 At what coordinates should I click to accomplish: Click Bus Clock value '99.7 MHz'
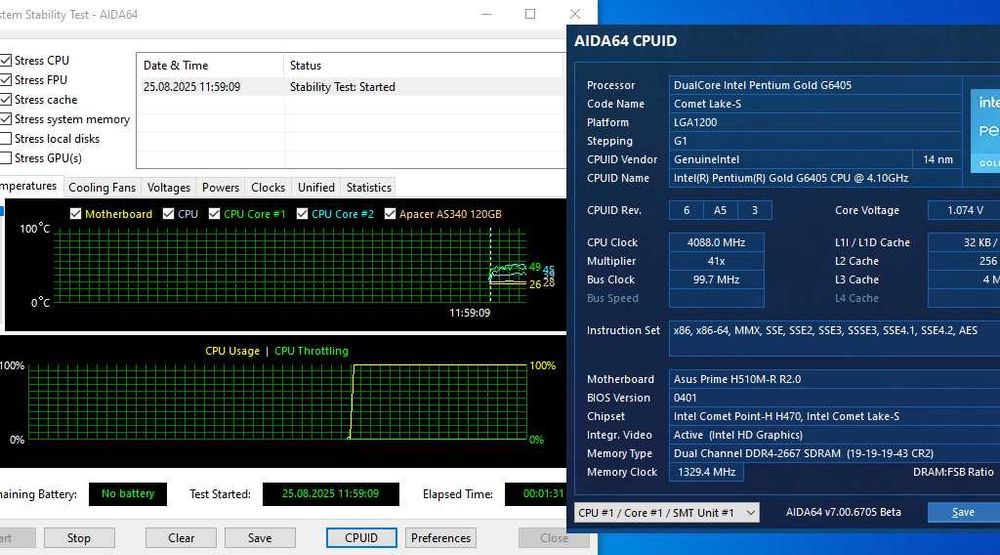(x=716, y=279)
